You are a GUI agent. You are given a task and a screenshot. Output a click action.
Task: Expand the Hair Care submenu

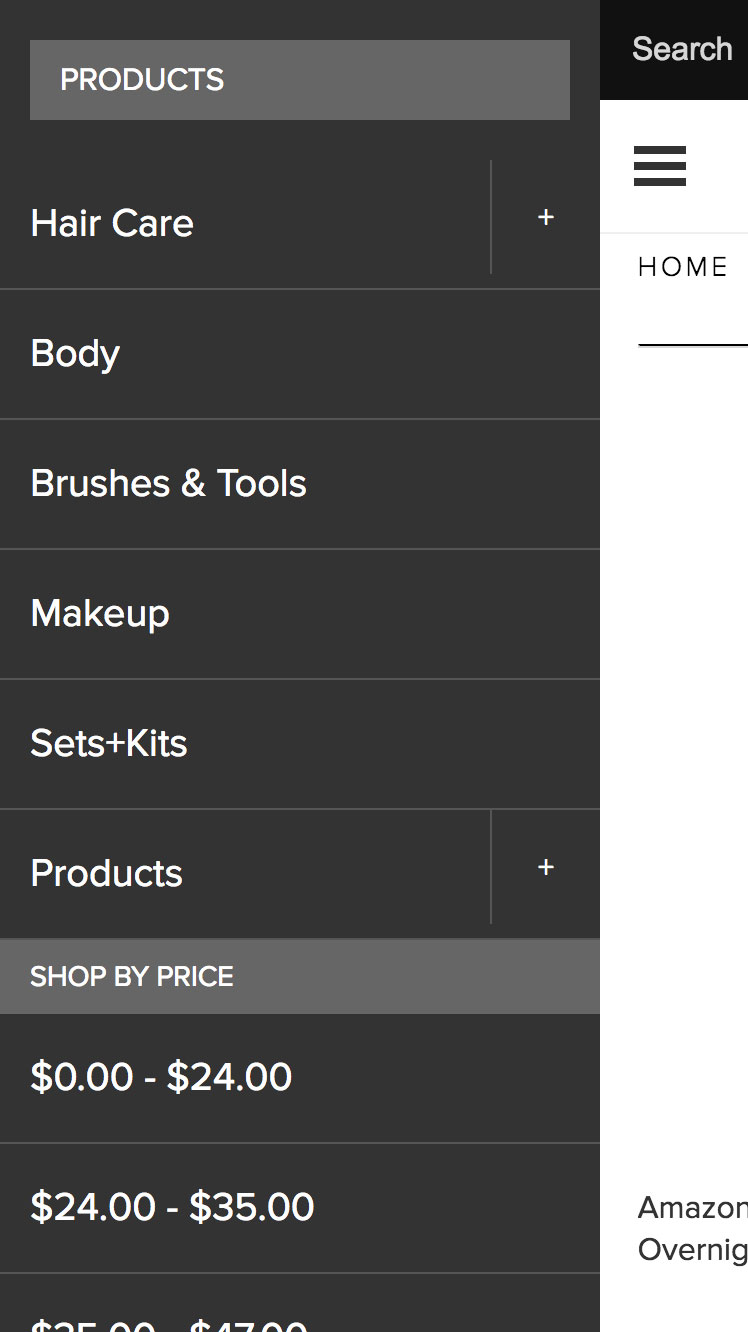tap(545, 218)
